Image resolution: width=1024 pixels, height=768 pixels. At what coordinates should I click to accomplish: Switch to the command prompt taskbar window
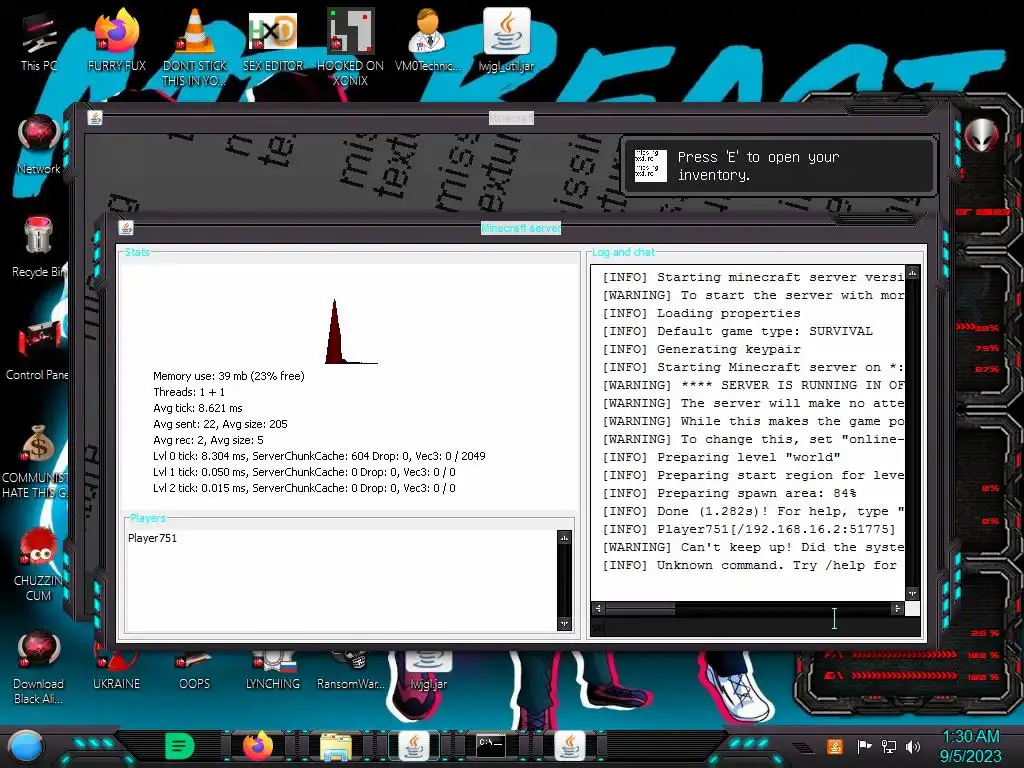coord(491,746)
